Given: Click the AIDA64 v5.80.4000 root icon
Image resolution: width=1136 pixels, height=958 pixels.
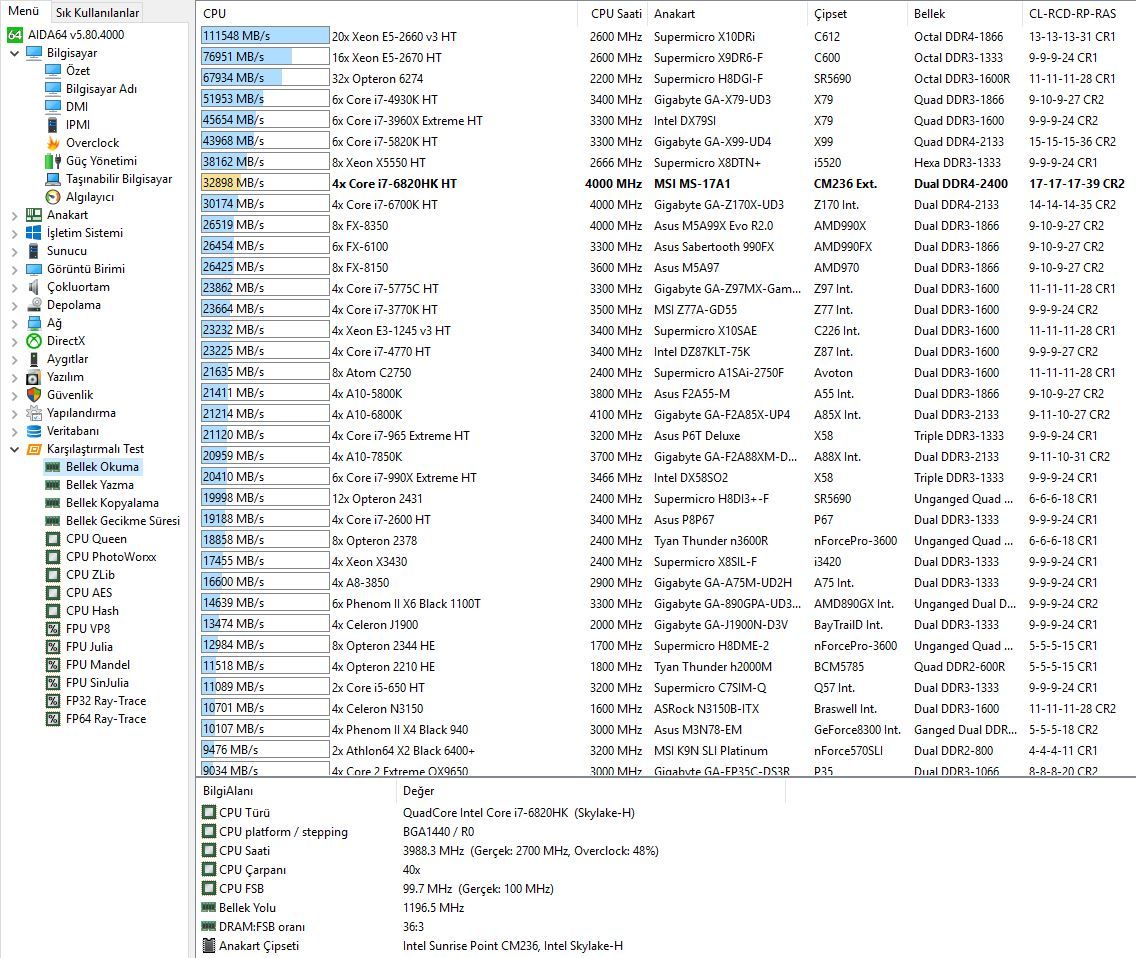Looking at the screenshot, I should [x=14, y=35].
